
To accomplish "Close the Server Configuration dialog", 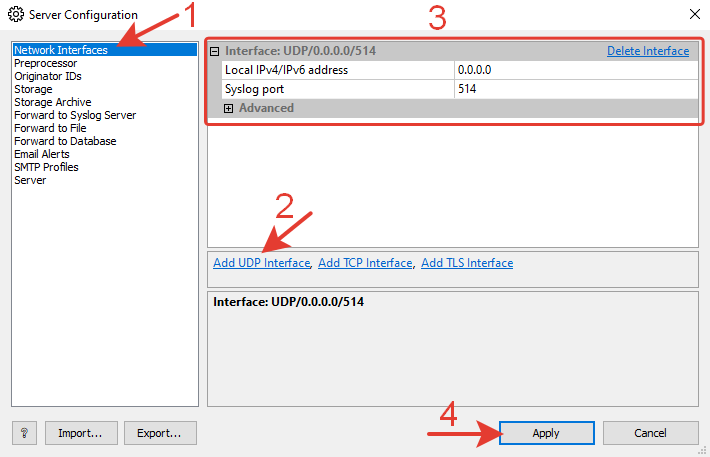I will click(695, 14).
